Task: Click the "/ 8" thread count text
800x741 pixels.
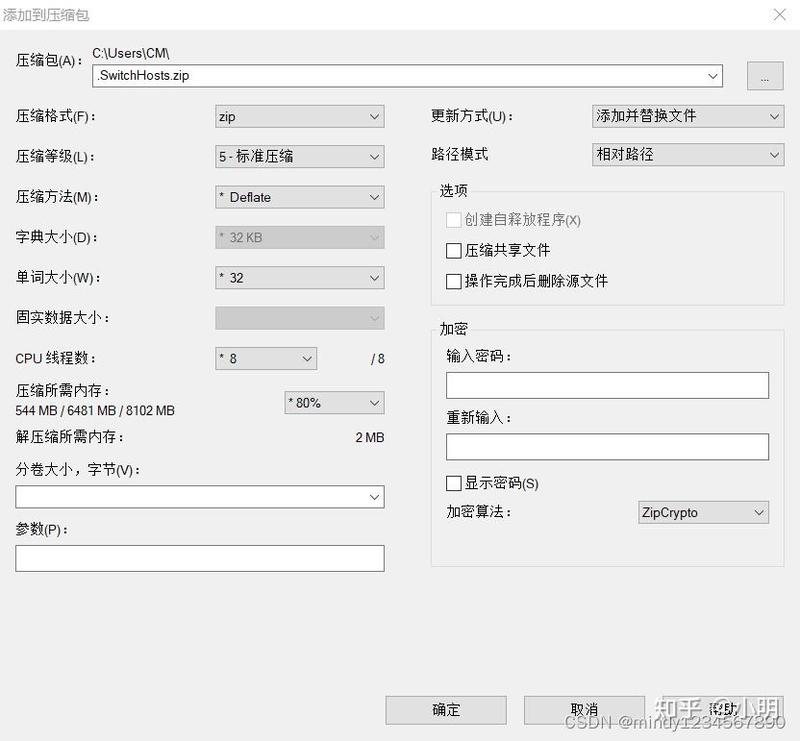Action: pyautogui.click(x=378, y=359)
